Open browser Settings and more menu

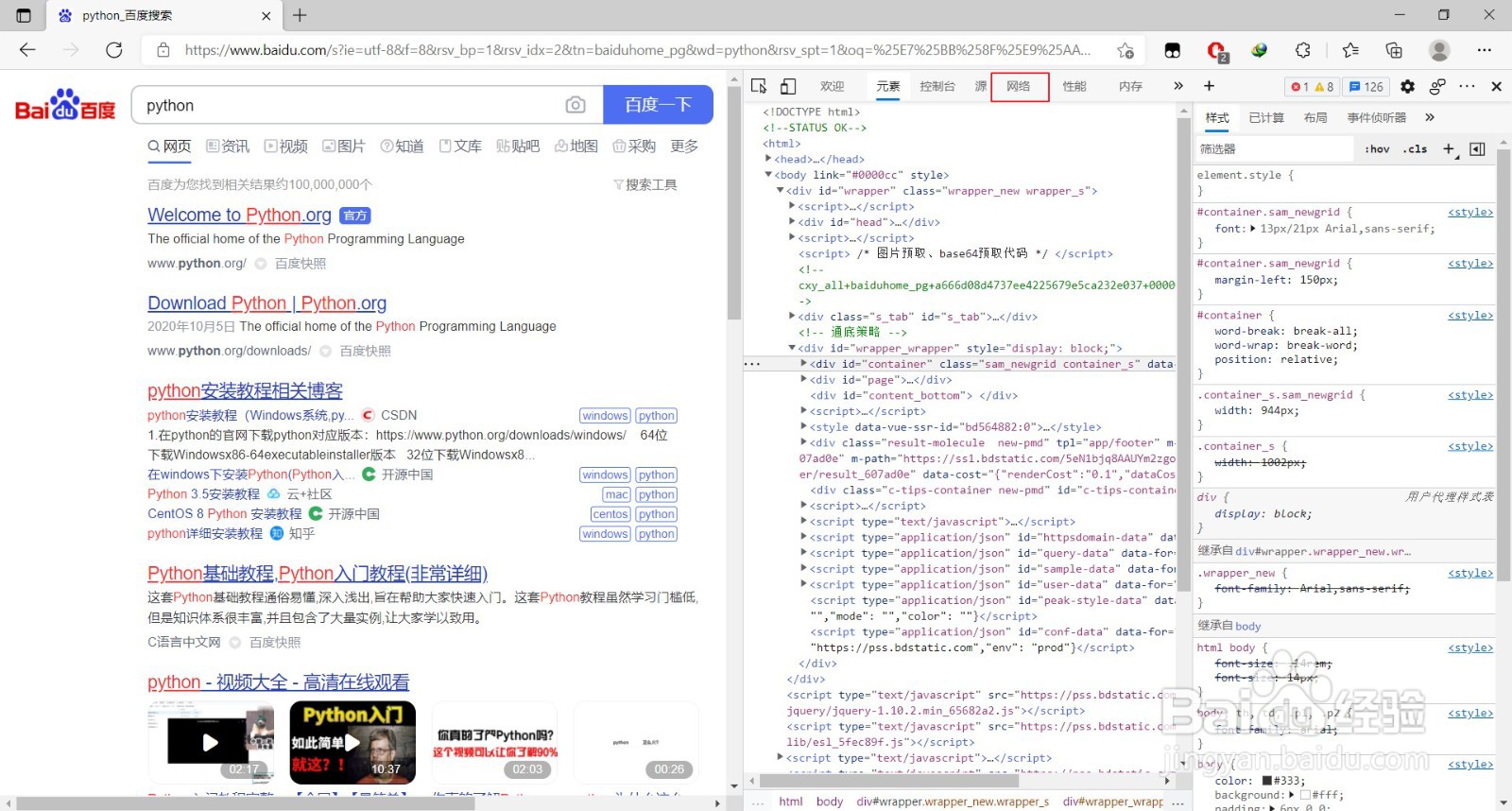[x=1484, y=50]
